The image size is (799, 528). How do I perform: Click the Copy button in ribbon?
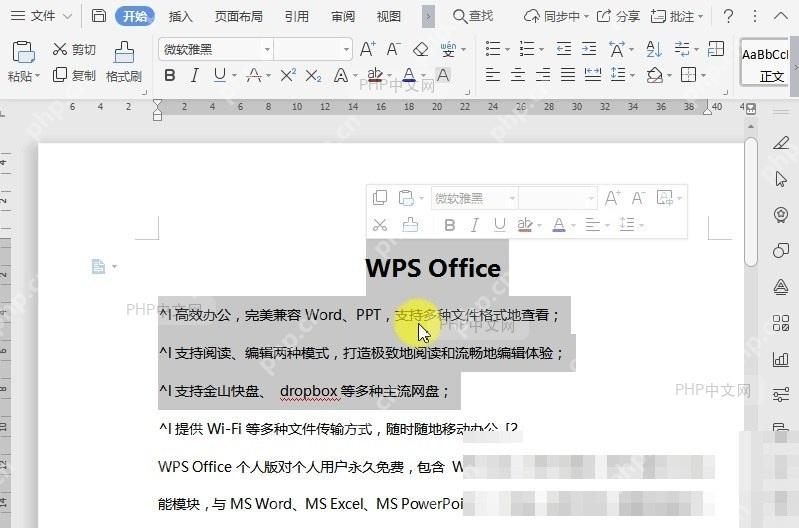click(74, 75)
